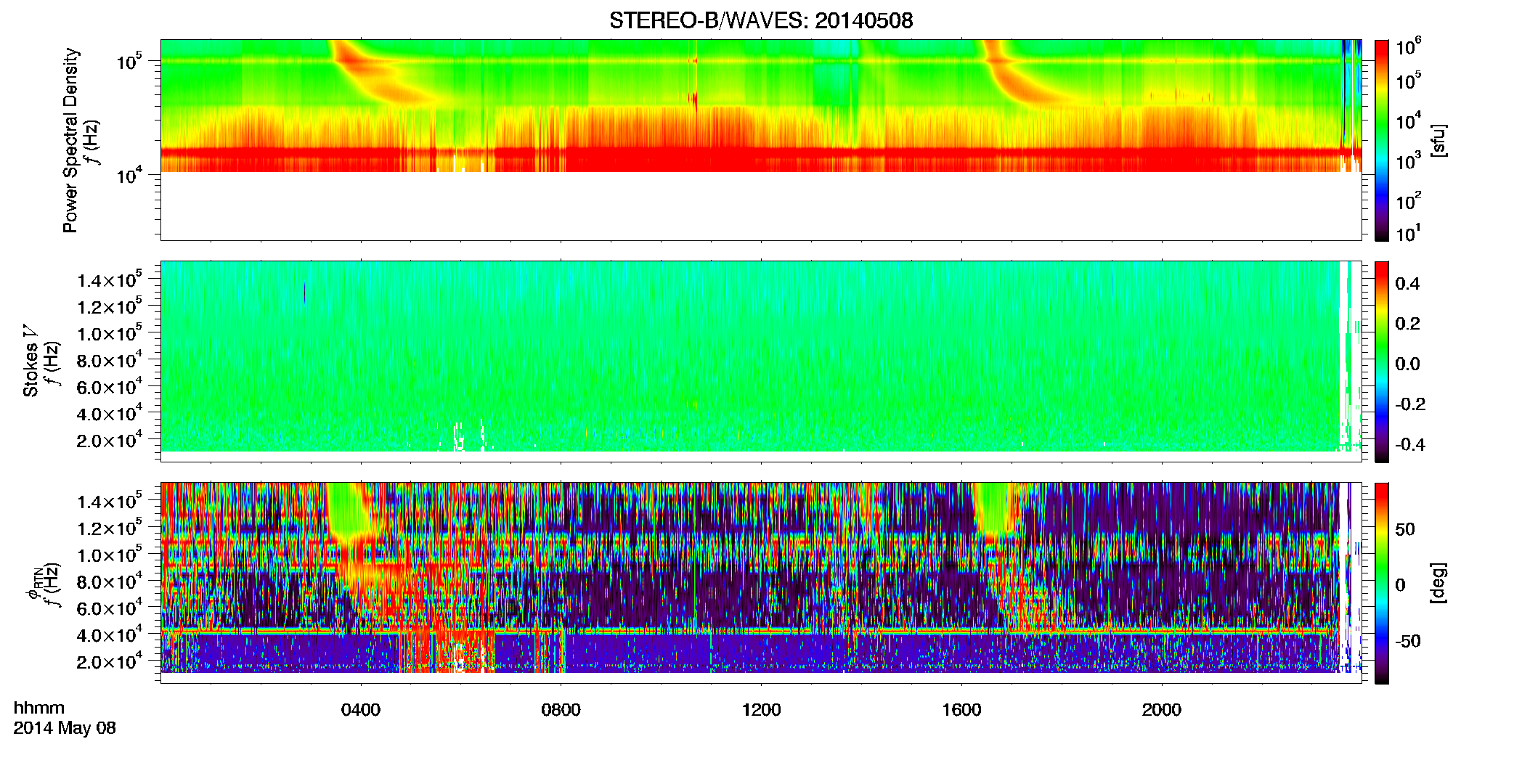Screen dimensions: 1522x784
Task: Click the 2014 May 08 date label
Action: (x=65, y=728)
